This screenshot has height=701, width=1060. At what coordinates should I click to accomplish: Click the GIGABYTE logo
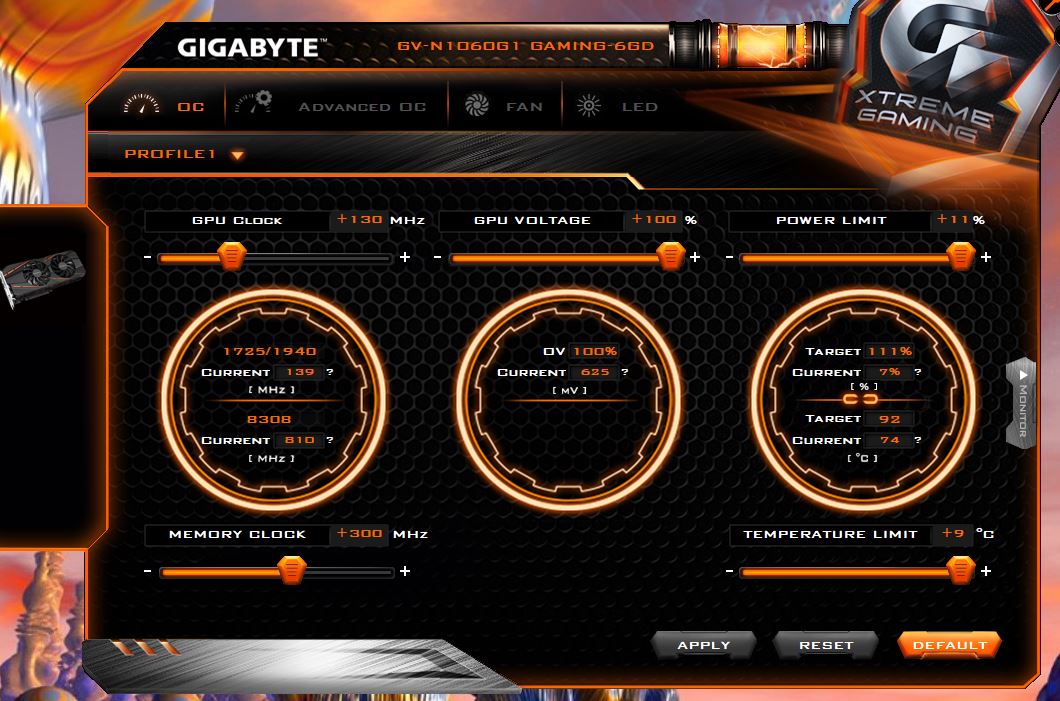pos(251,47)
